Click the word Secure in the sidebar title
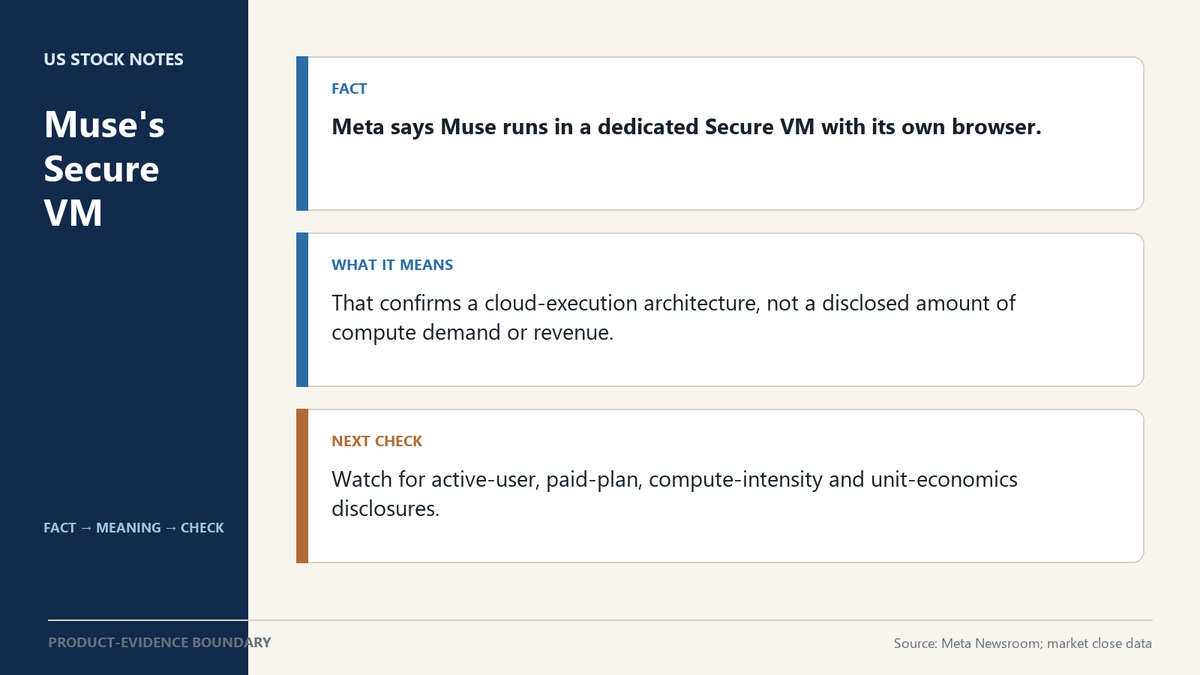1200x675 pixels. click(101, 169)
